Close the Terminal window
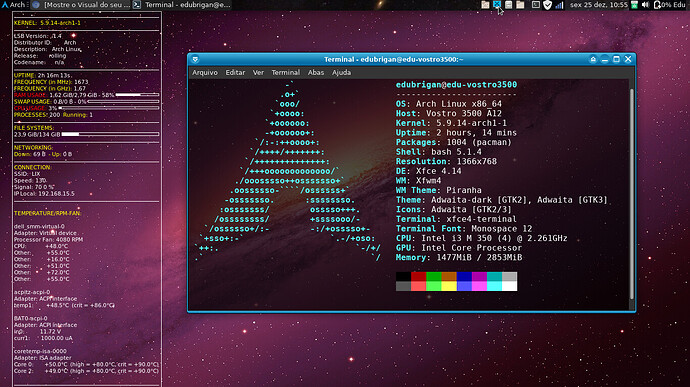 coord(628,59)
